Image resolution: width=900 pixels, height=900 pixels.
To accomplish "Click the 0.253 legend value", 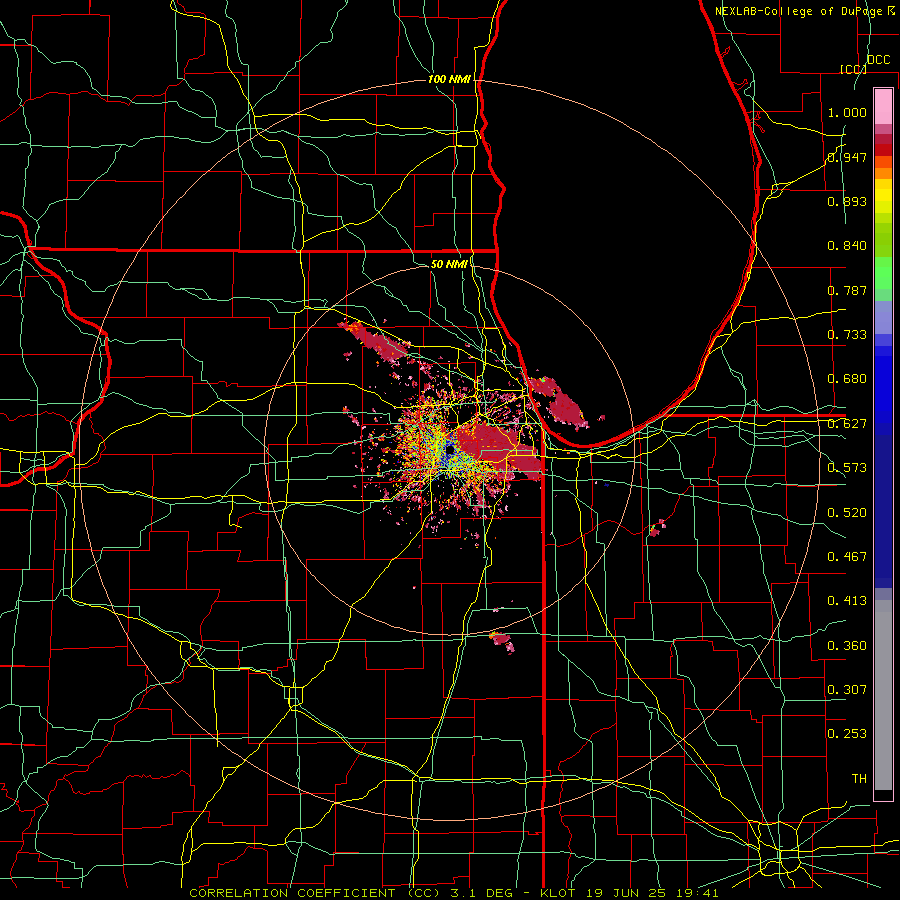I will tap(847, 734).
